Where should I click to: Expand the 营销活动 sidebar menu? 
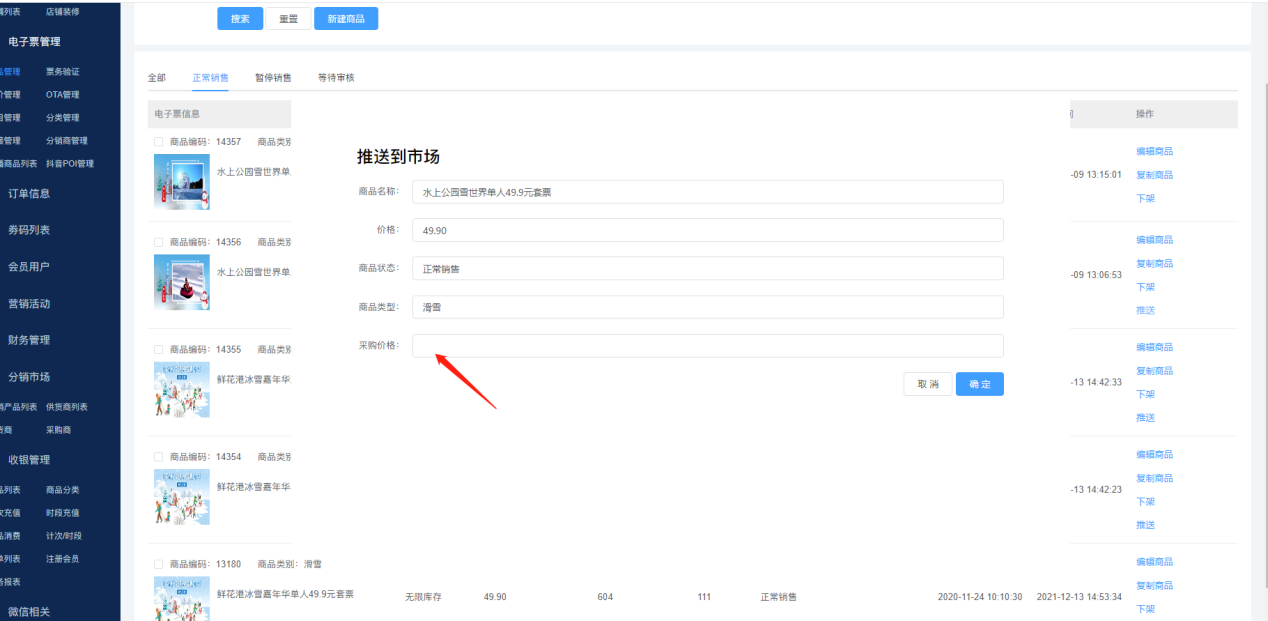29,304
